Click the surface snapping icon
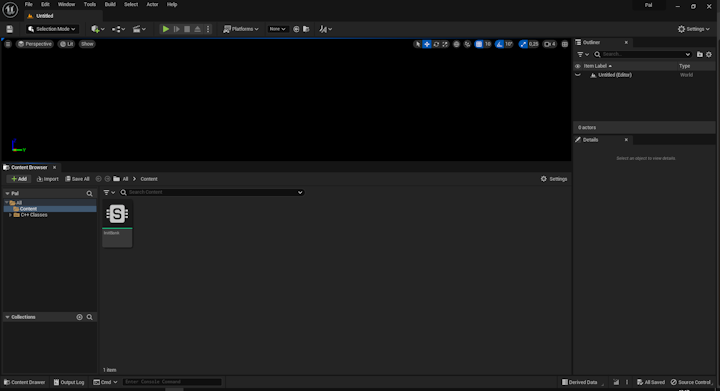The width and height of the screenshot is (720, 391). (467, 44)
